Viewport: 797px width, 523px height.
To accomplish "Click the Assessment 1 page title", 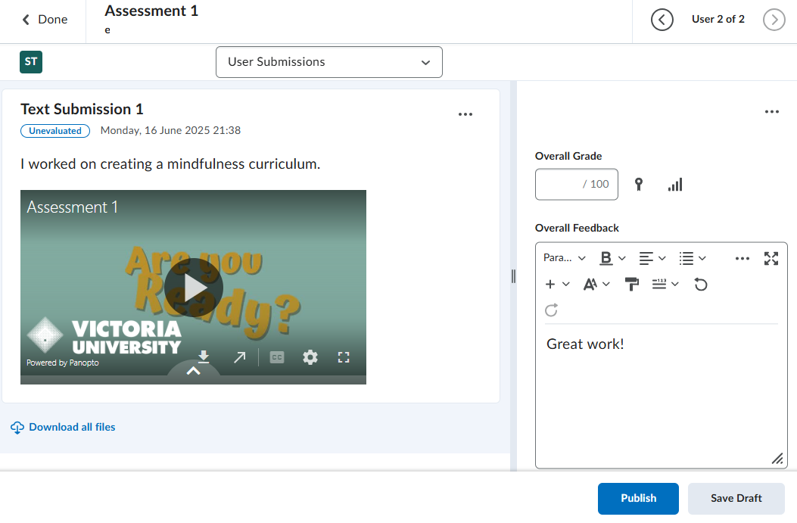I will coord(151,11).
